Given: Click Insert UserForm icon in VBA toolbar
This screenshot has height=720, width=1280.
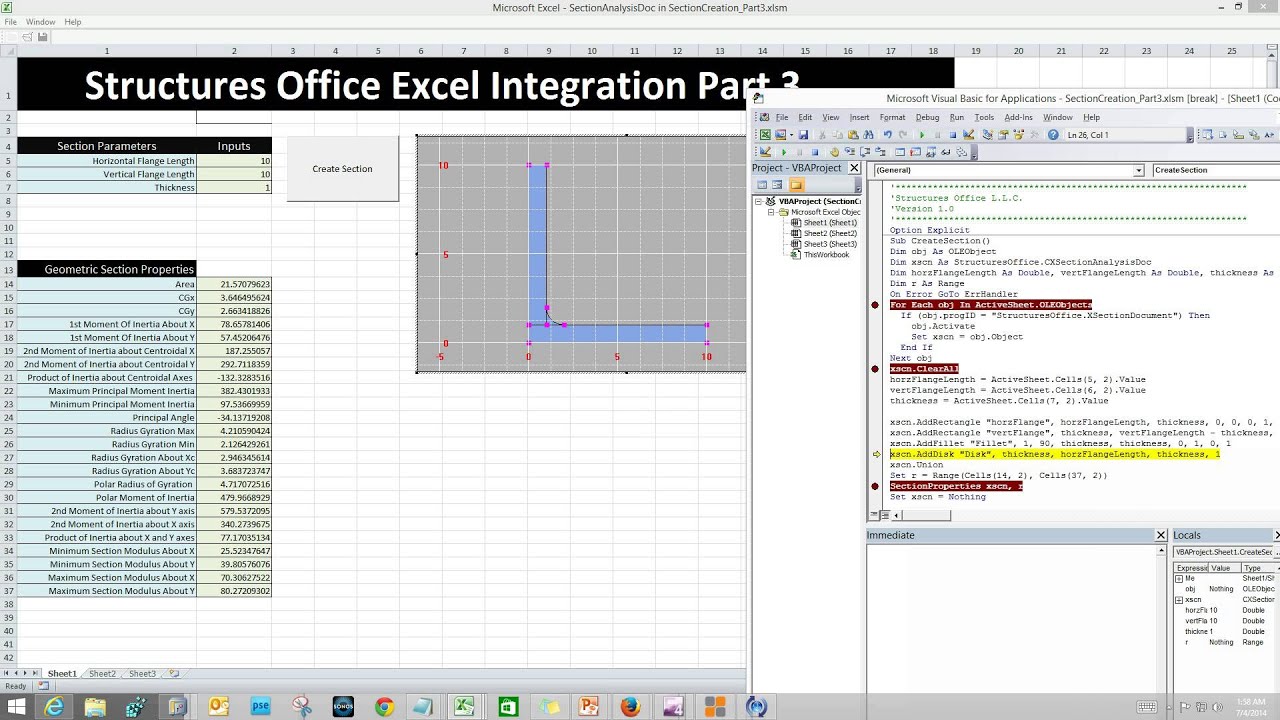Looking at the screenshot, I should click(x=780, y=135).
